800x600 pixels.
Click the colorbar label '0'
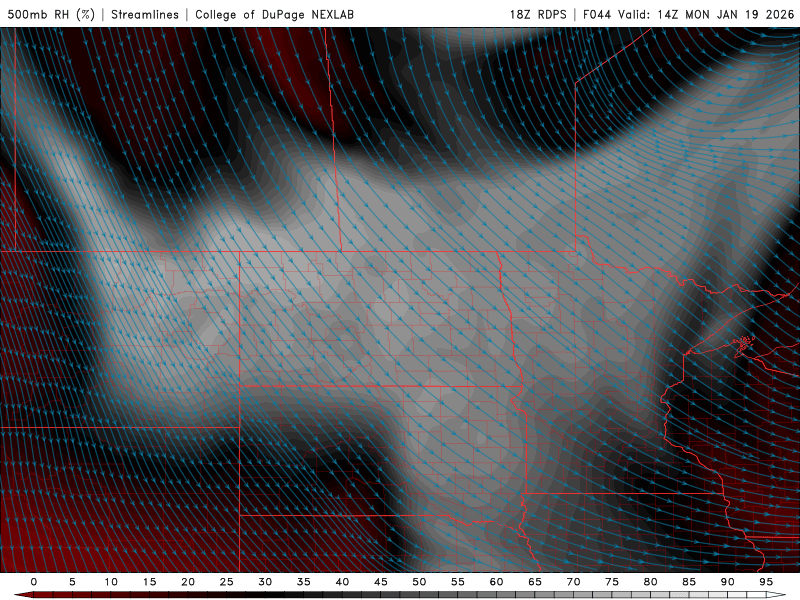(34, 582)
